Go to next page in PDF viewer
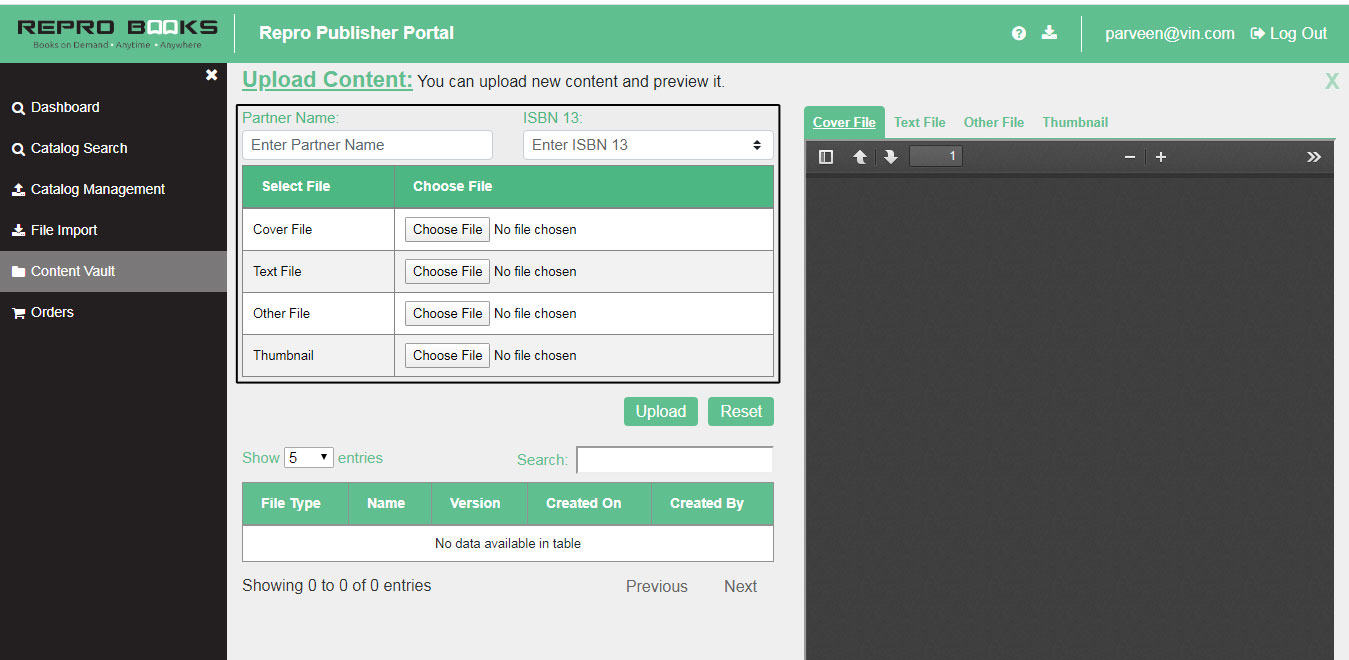This screenshot has width=1349, height=660. (890, 157)
